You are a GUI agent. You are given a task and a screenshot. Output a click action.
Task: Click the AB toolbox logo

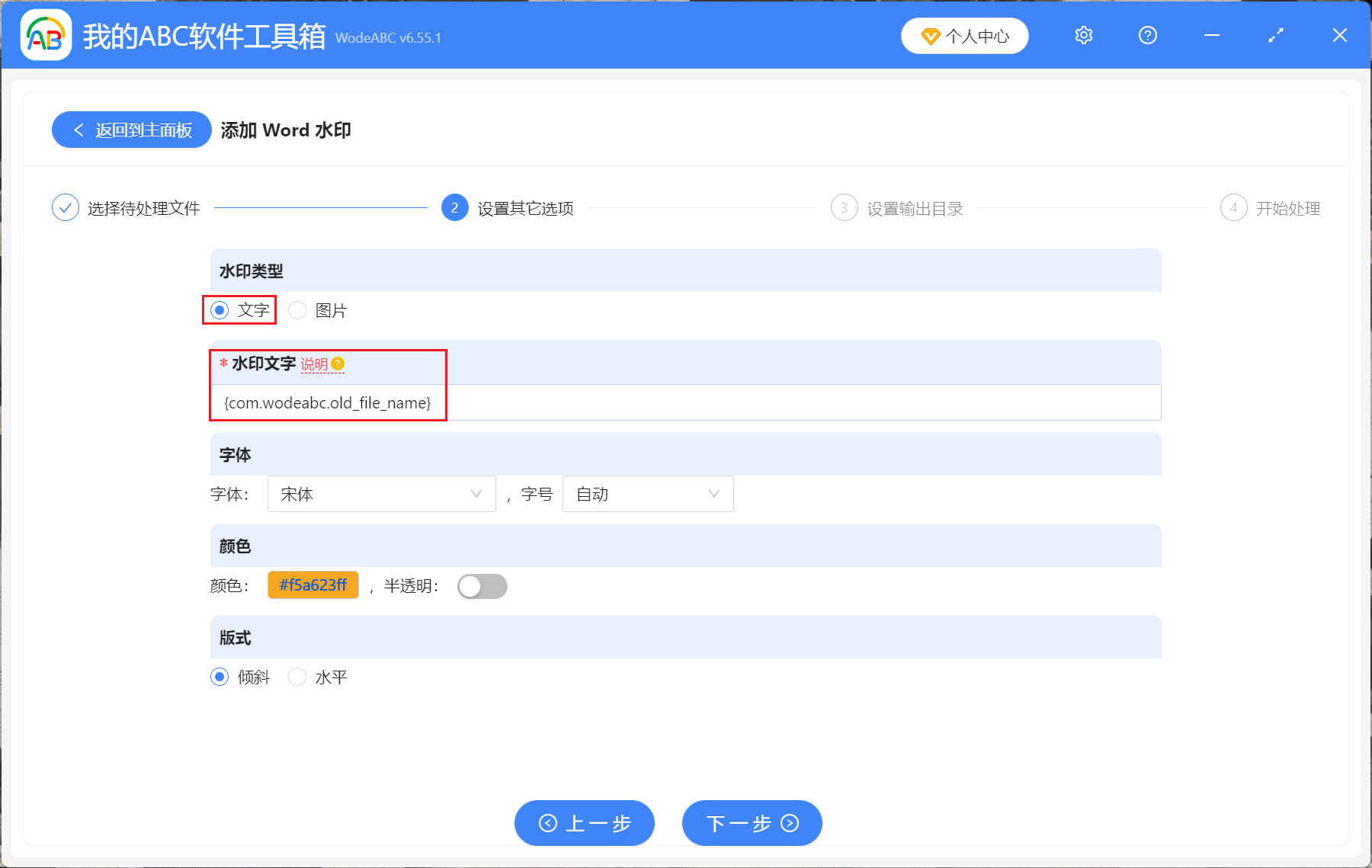click(x=46, y=35)
